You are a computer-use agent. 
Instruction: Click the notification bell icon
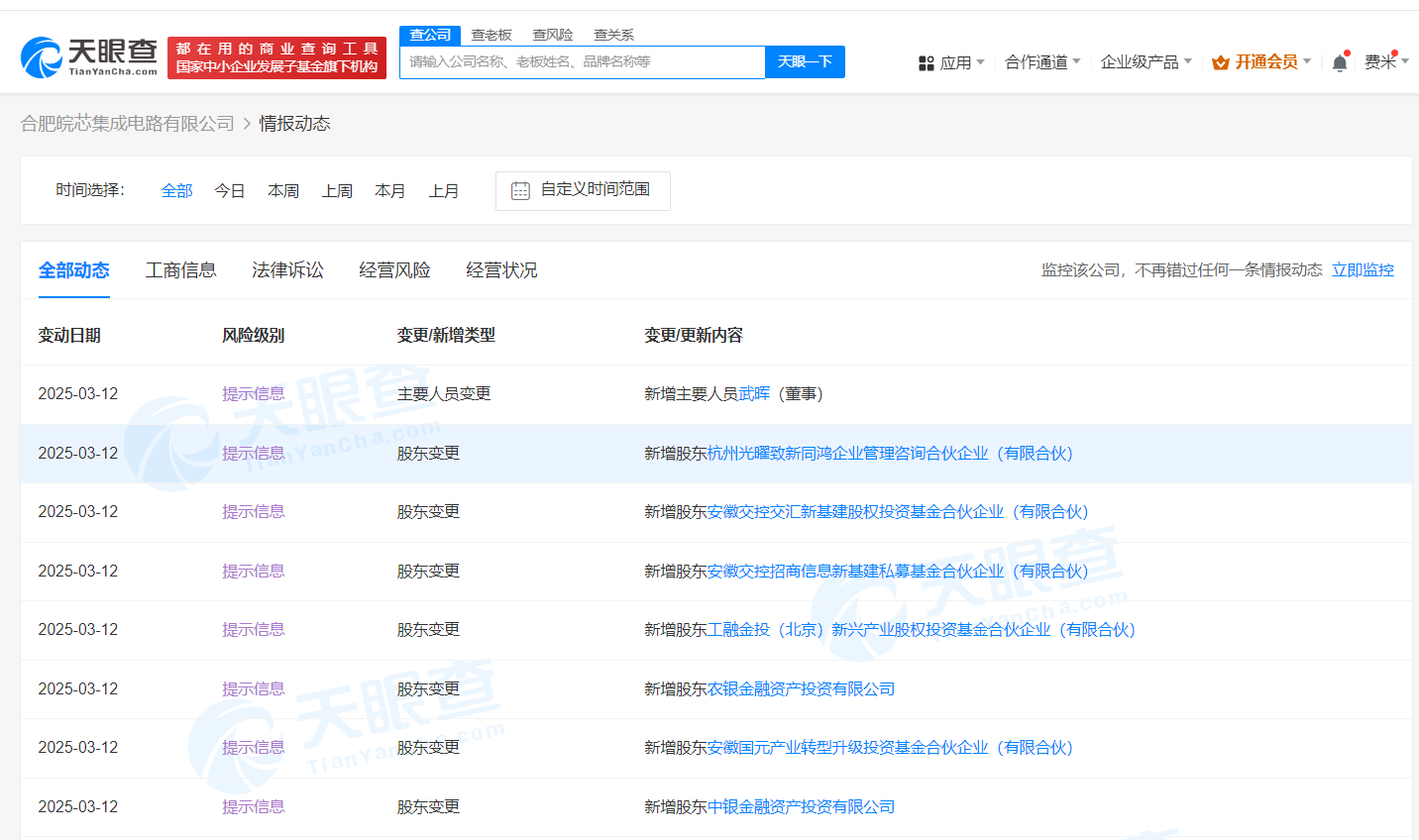(x=1340, y=62)
